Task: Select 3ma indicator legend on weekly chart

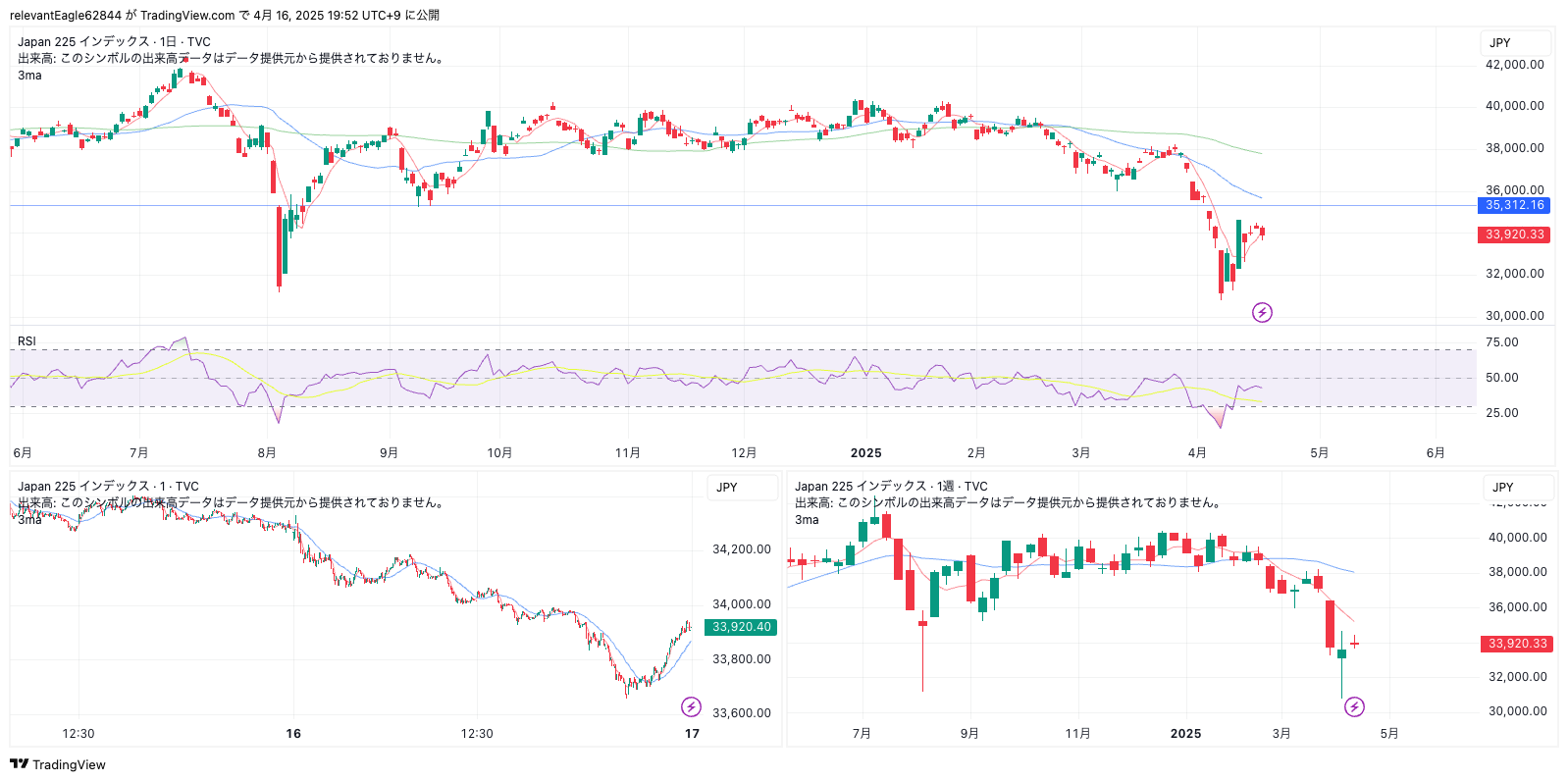Action: point(807,520)
